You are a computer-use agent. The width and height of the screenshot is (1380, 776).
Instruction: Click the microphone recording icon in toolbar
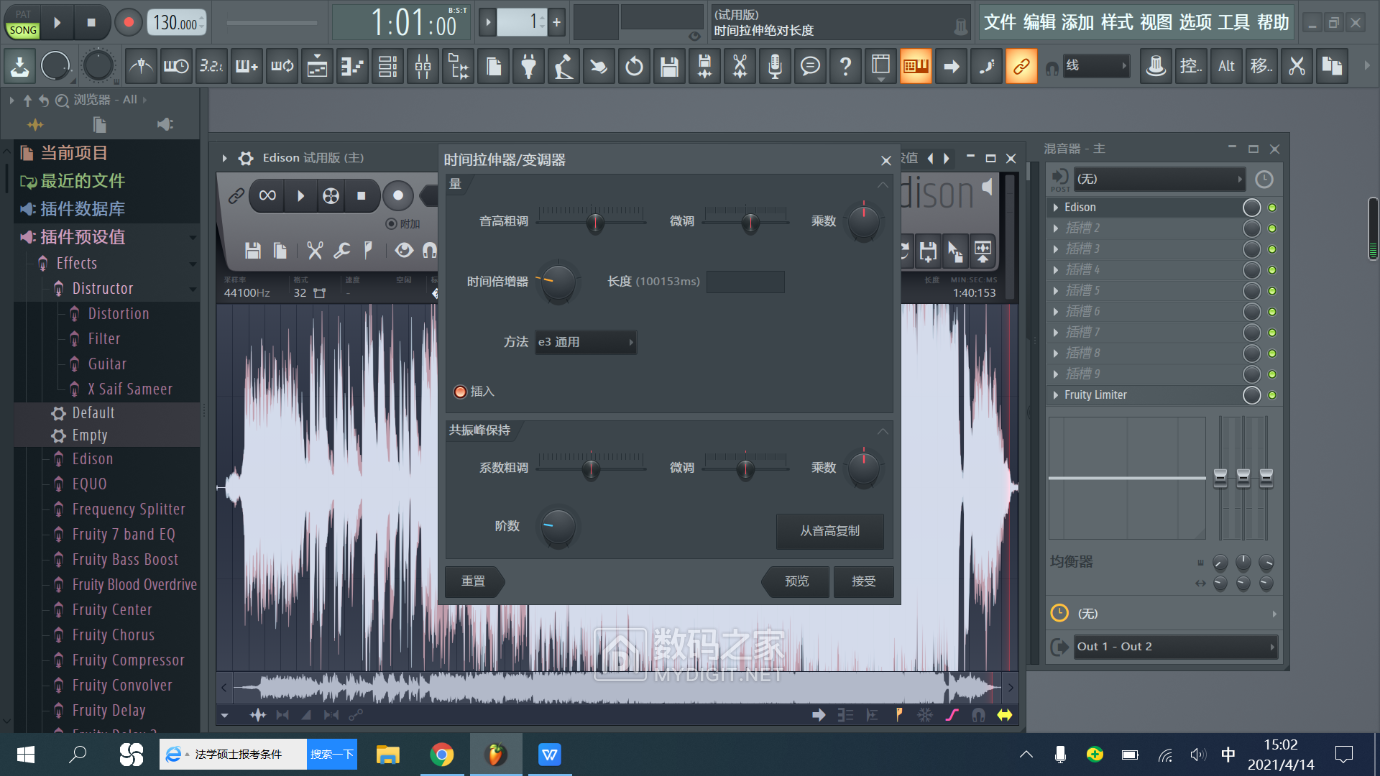pyautogui.click(x=774, y=67)
